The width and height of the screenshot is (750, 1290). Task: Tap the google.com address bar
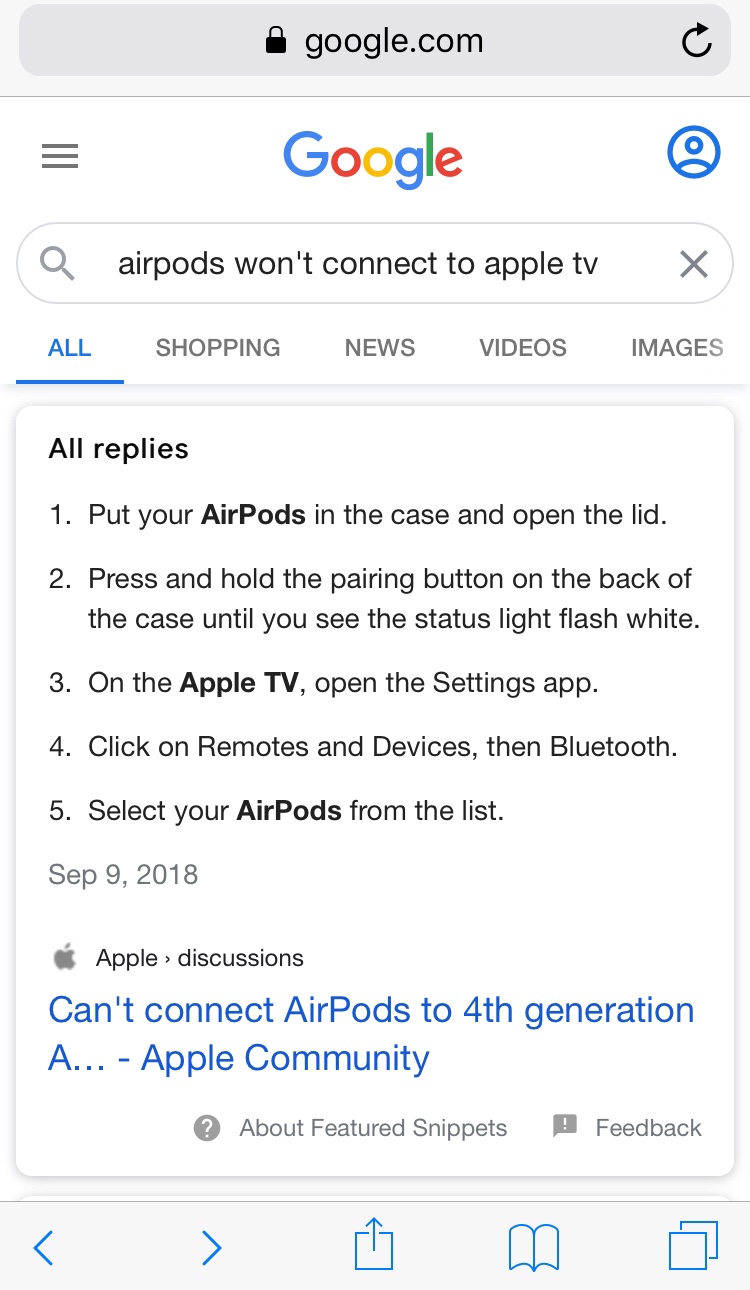click(x=375, y=41)
